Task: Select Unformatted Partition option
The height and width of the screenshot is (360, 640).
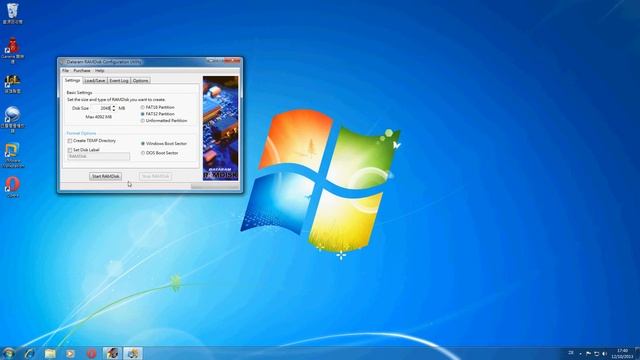Action: [x=164, y=121]
